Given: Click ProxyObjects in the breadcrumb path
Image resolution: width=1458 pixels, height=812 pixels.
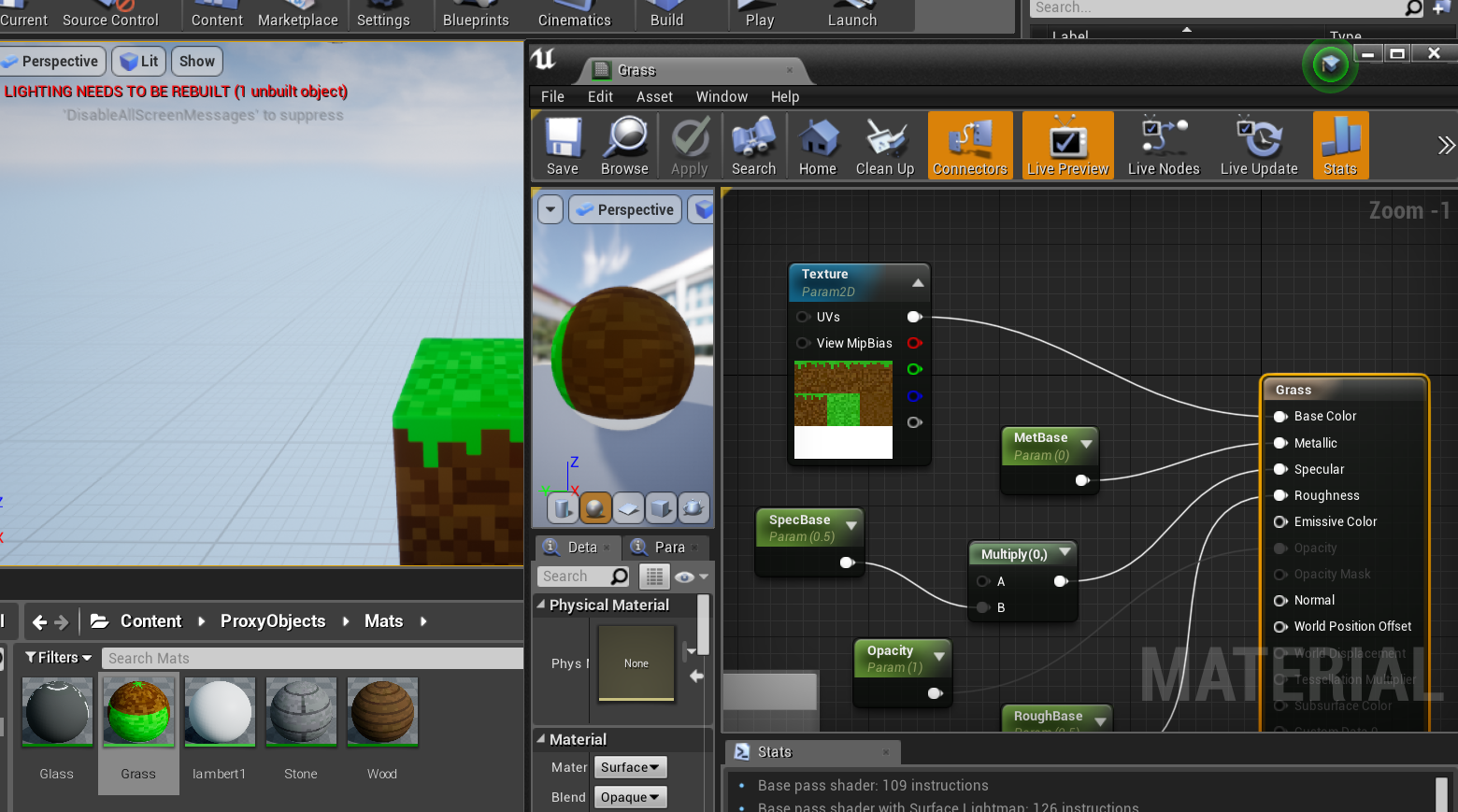Looking at the screenshot, I should pos(273,621).
